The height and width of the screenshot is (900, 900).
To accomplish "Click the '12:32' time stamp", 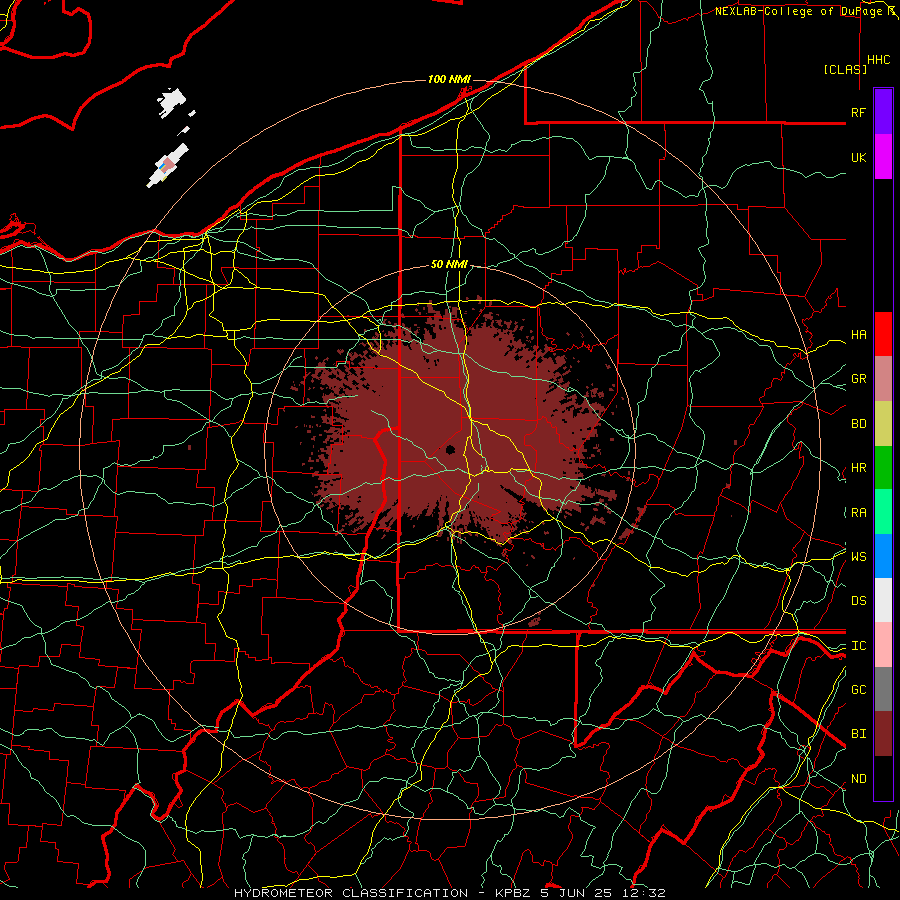I will coord(643,893).
